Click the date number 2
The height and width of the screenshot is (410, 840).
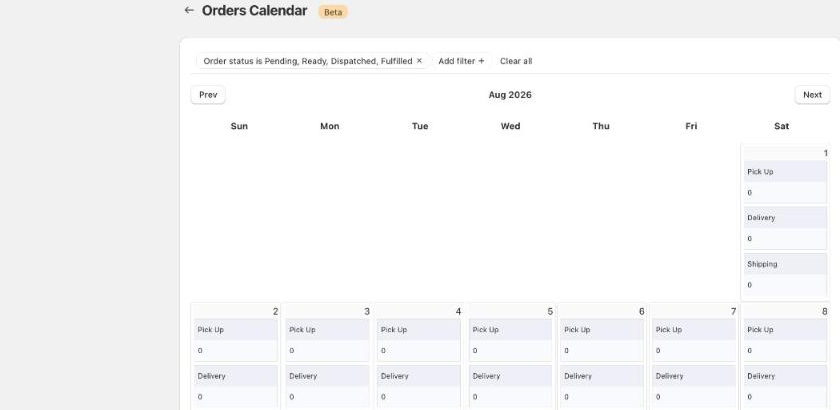coord(275,311)
